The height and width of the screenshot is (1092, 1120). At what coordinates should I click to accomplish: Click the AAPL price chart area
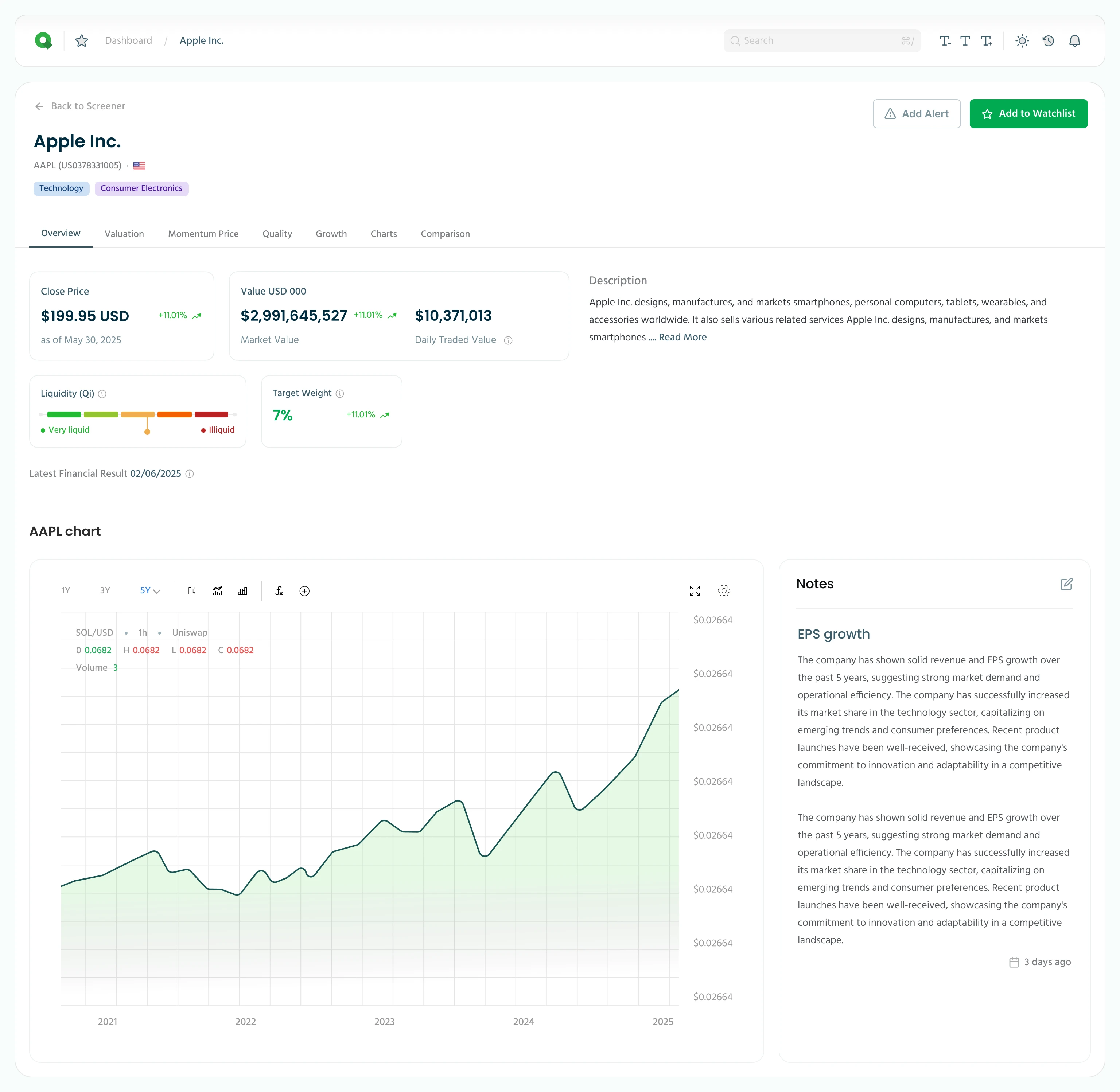coord(370,809)
